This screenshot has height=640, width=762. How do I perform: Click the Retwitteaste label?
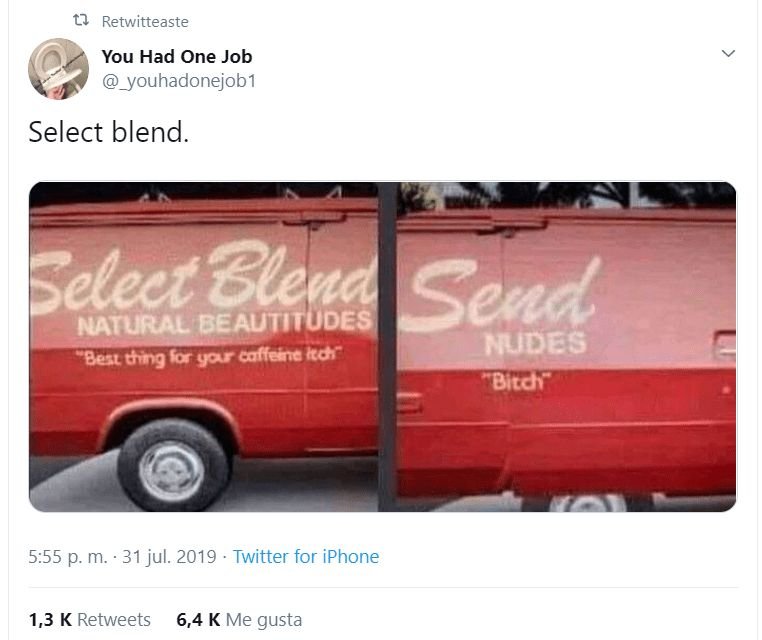pyautogui.click(x=145, y=21)
